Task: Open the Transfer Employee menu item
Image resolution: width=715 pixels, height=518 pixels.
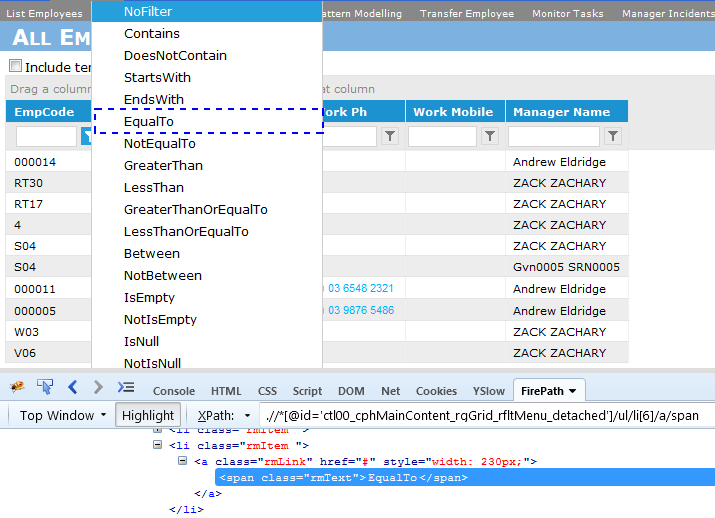Action: coord(467,13)
